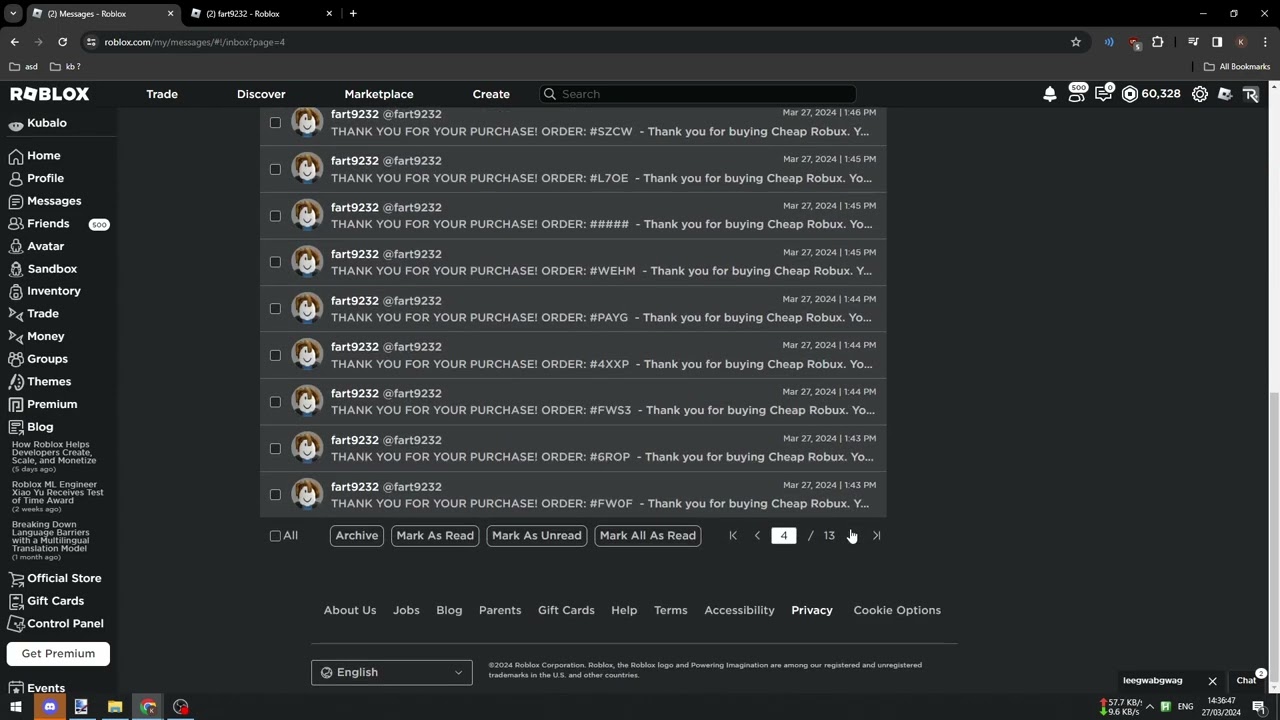This screenshot has height=720, width=1280.
Task: Open the Chrome tab search dropdown
Action: point(13,14)
